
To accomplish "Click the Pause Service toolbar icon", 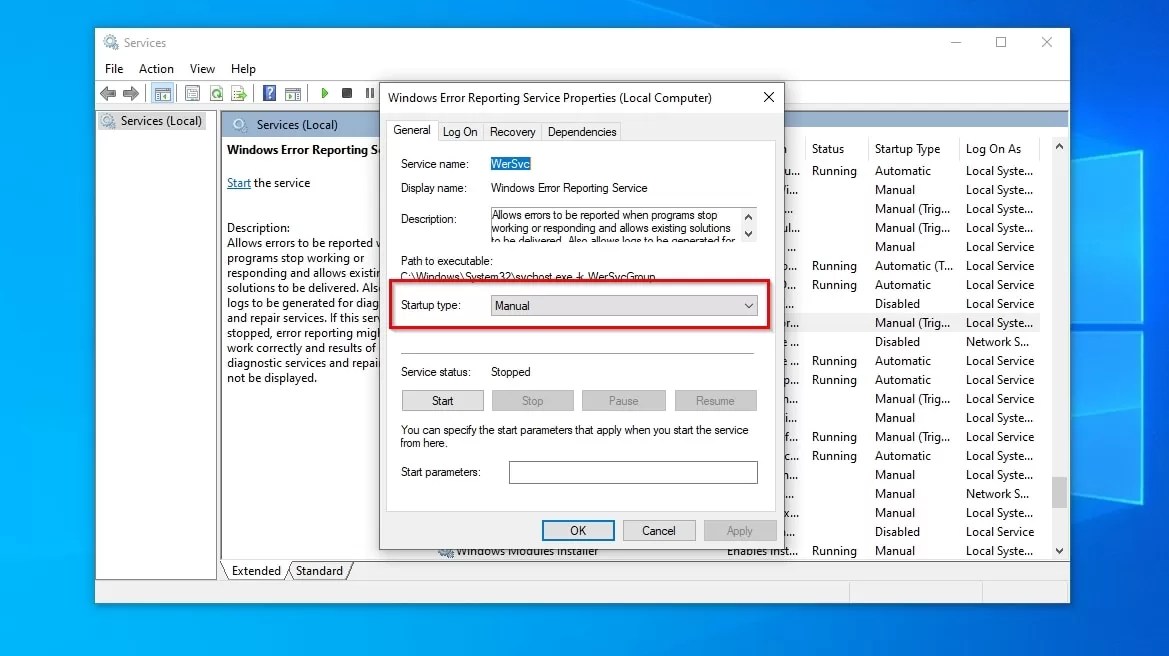I will click(369, 93).
